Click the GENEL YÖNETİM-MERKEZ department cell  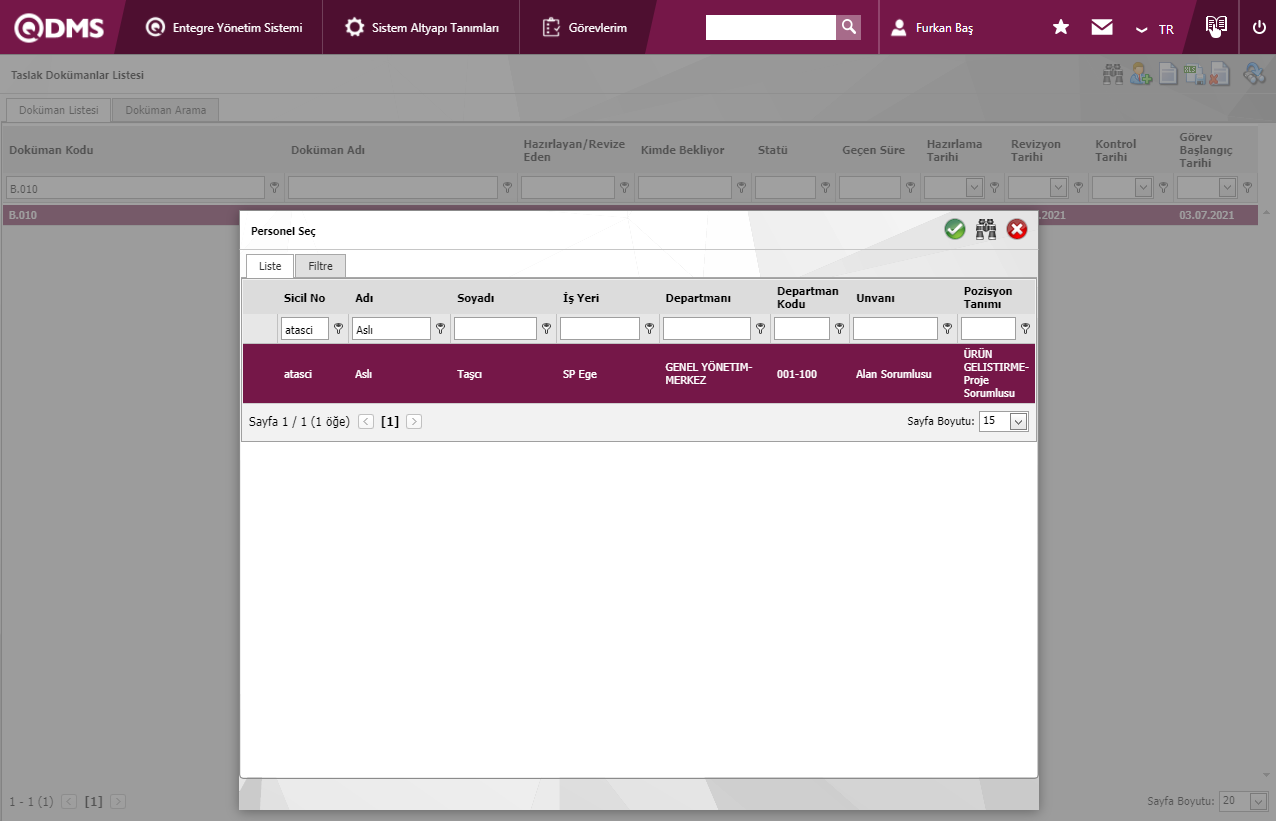(709, 374)
